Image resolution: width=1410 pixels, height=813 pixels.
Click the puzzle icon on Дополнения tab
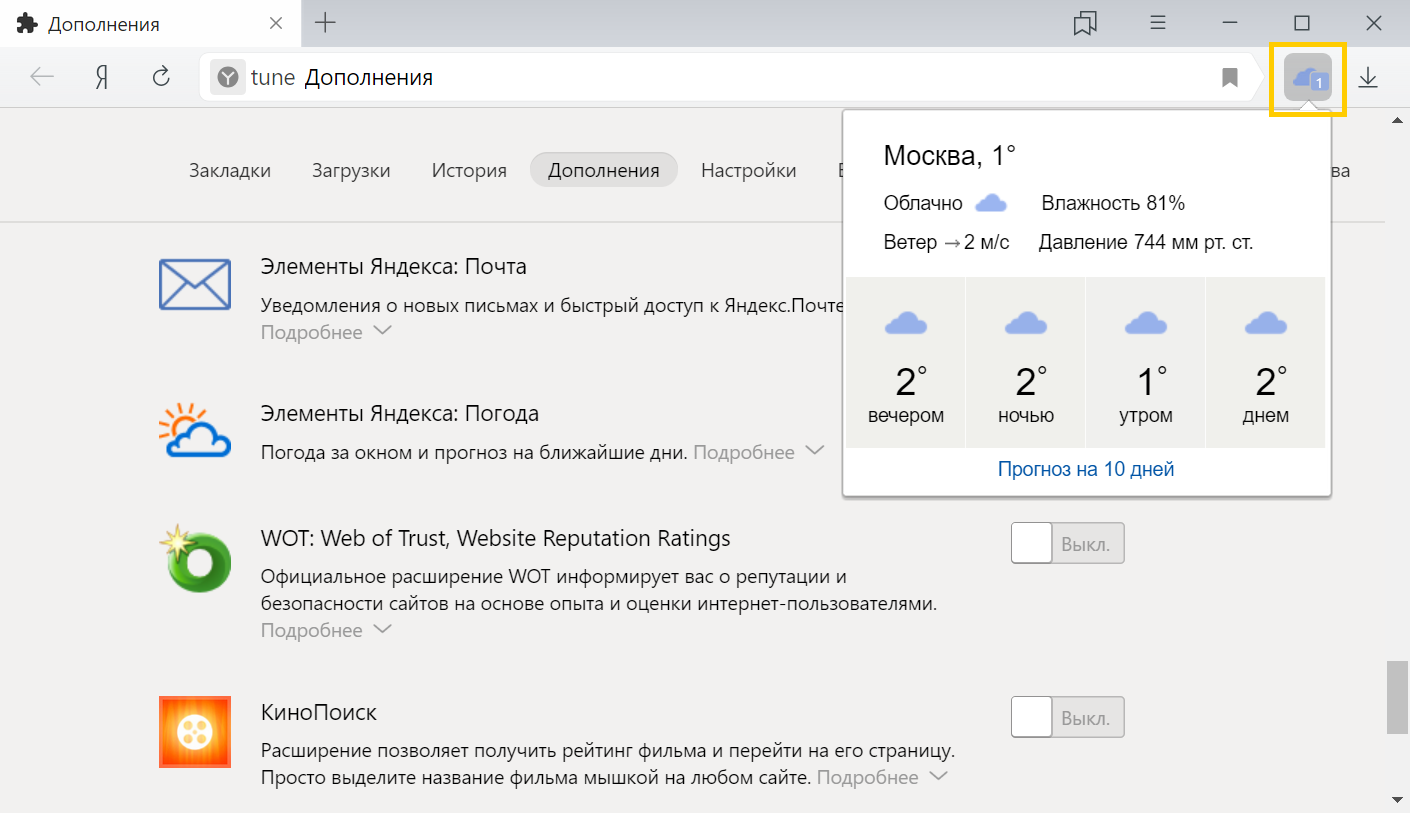click(27, 24)
